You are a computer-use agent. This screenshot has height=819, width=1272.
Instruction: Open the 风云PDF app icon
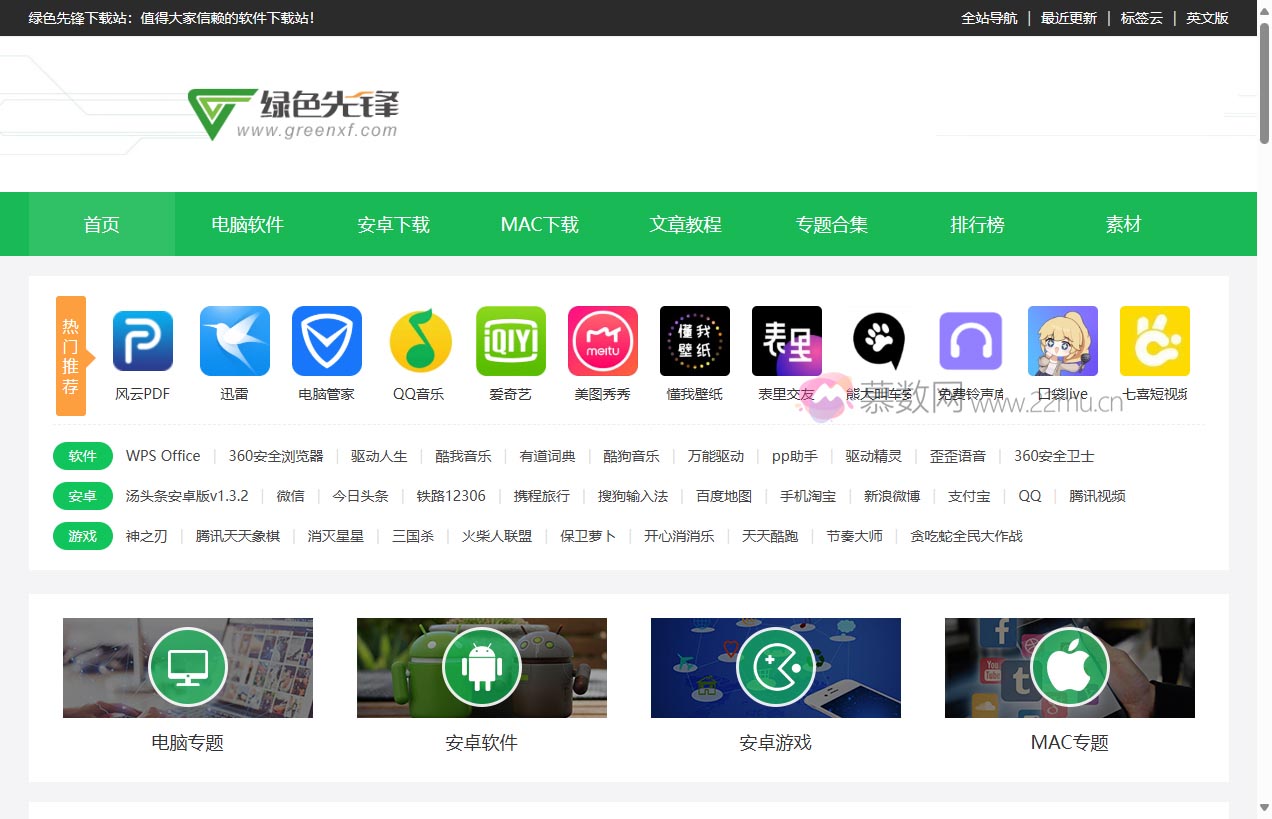pos(141,340)
